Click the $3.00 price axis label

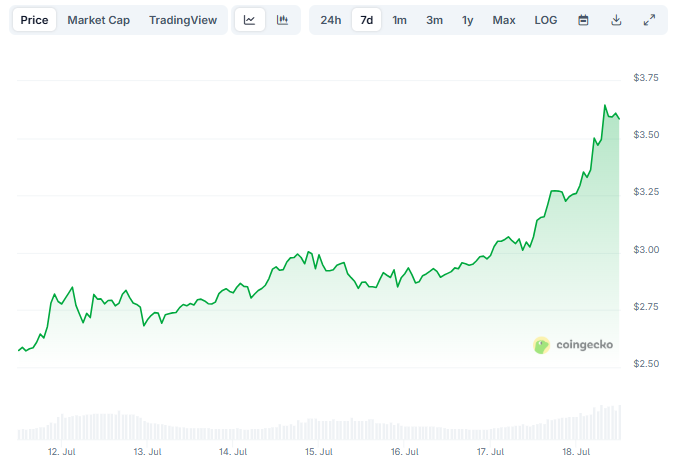tap(646, 250)
